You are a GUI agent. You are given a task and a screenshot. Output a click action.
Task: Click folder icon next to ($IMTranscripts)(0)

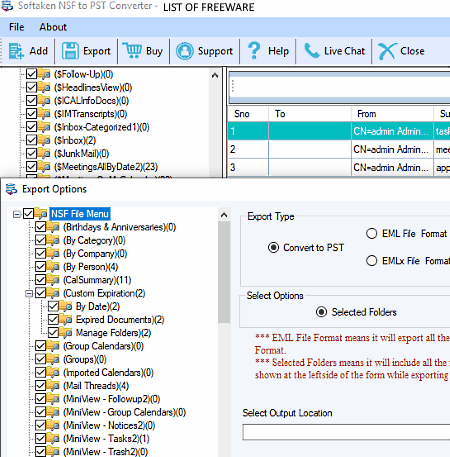click(x=44, y=114)
